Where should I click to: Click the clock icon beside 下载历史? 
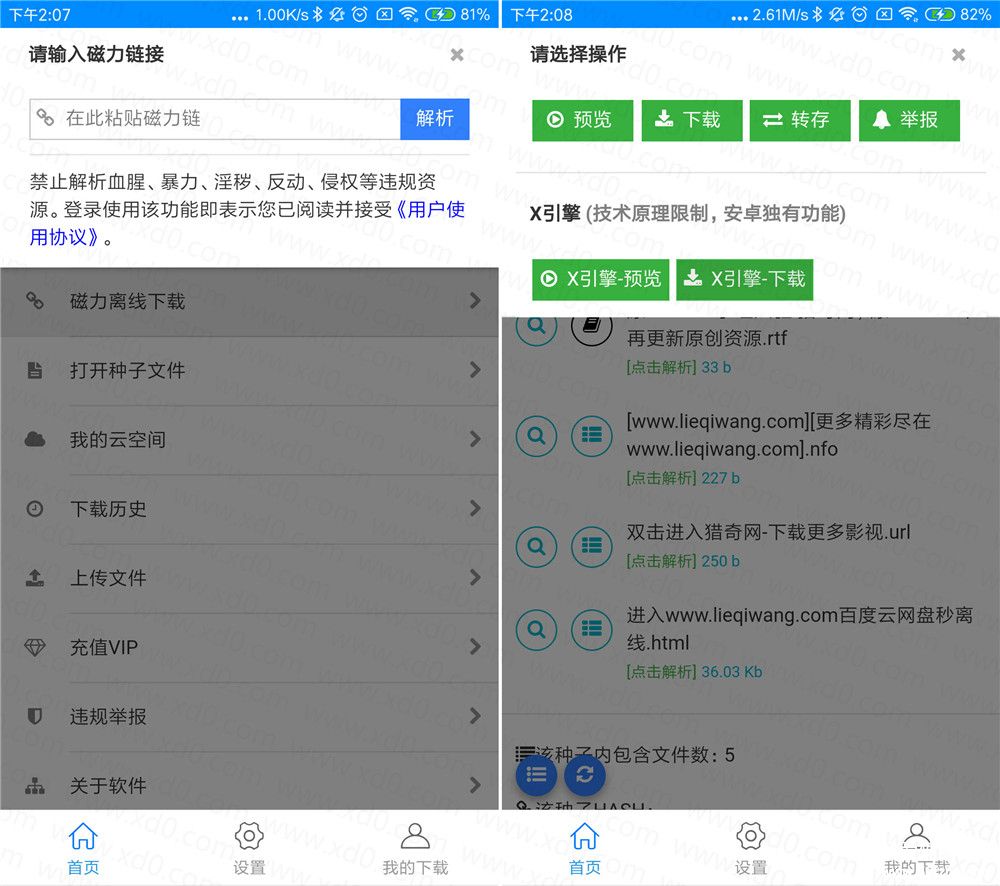[x=34, y=508]
